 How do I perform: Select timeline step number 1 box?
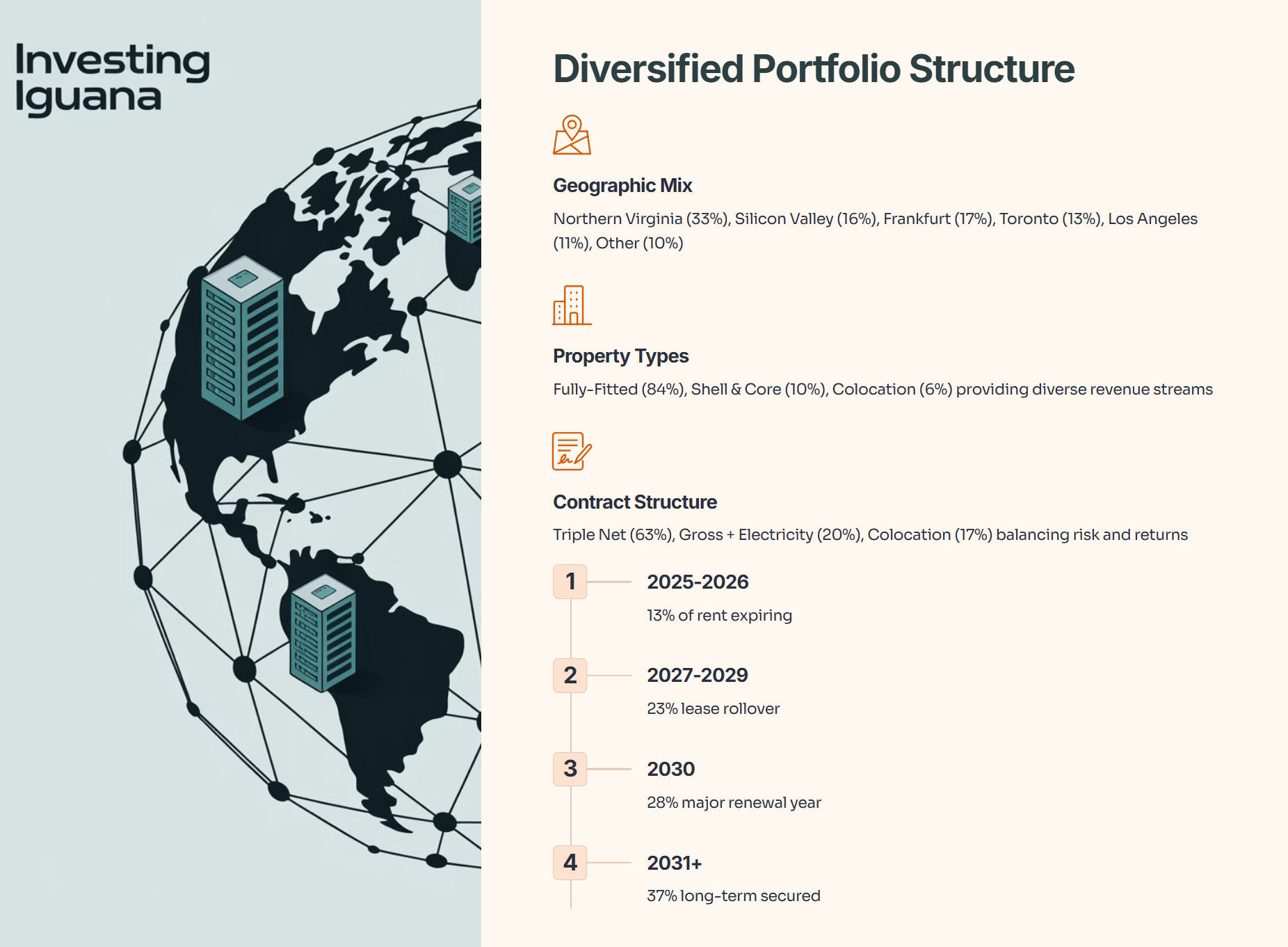[x=570, y=582]
